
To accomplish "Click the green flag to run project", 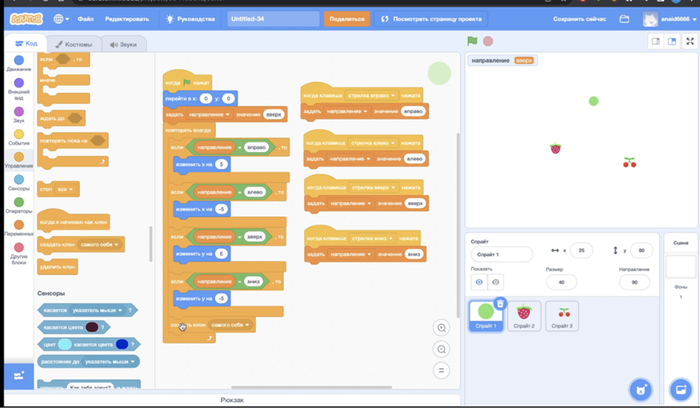I will 472,41.
